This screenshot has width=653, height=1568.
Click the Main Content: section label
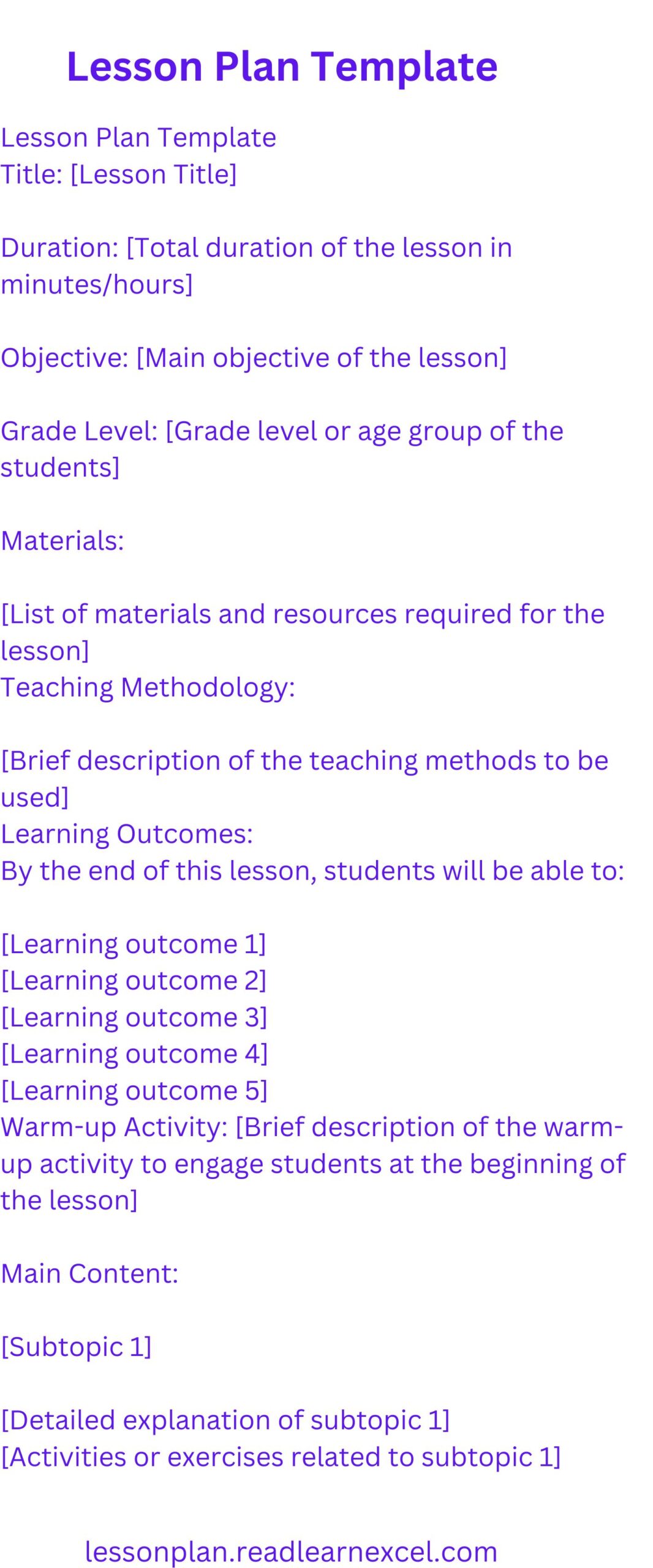coord(89,1273)
